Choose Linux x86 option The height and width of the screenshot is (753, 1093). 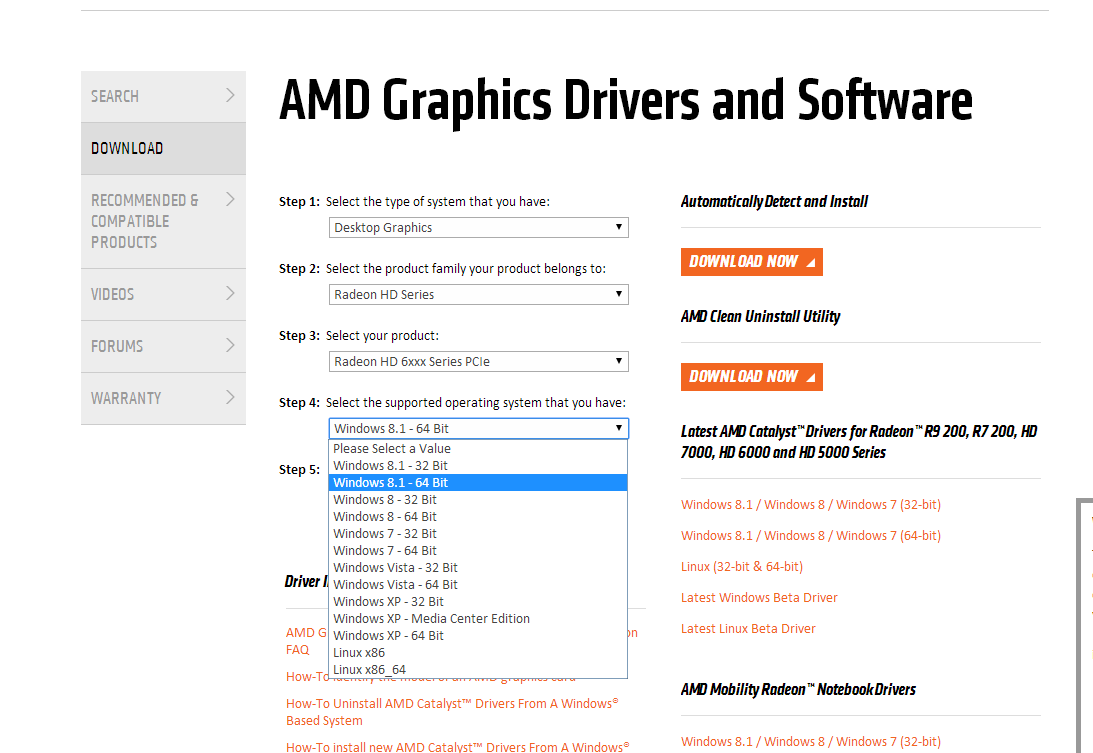pyautogui.click(x=478, y=653)
